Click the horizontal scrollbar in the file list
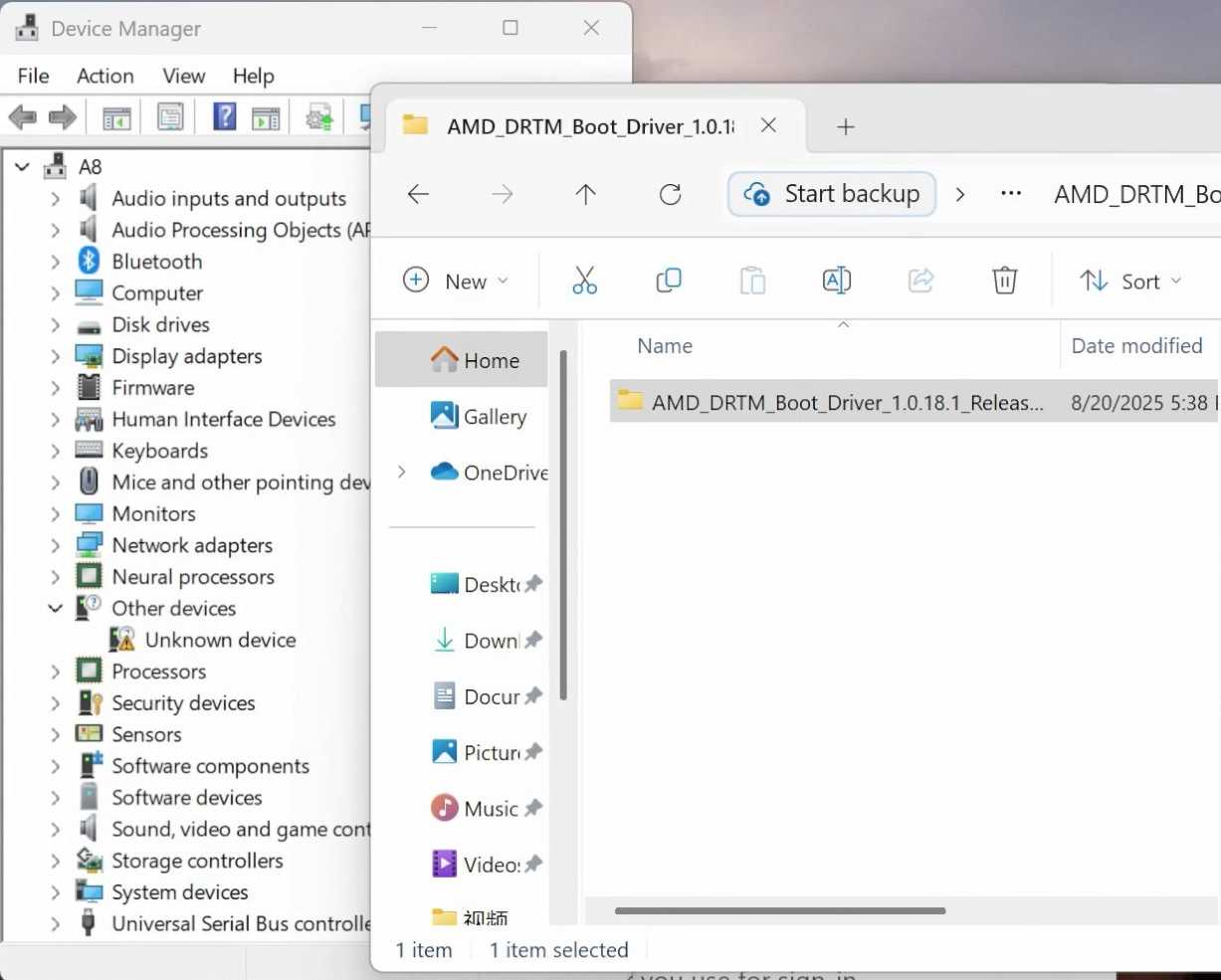Viewport: 1221px width, 980px height. (x=780, y=910)
